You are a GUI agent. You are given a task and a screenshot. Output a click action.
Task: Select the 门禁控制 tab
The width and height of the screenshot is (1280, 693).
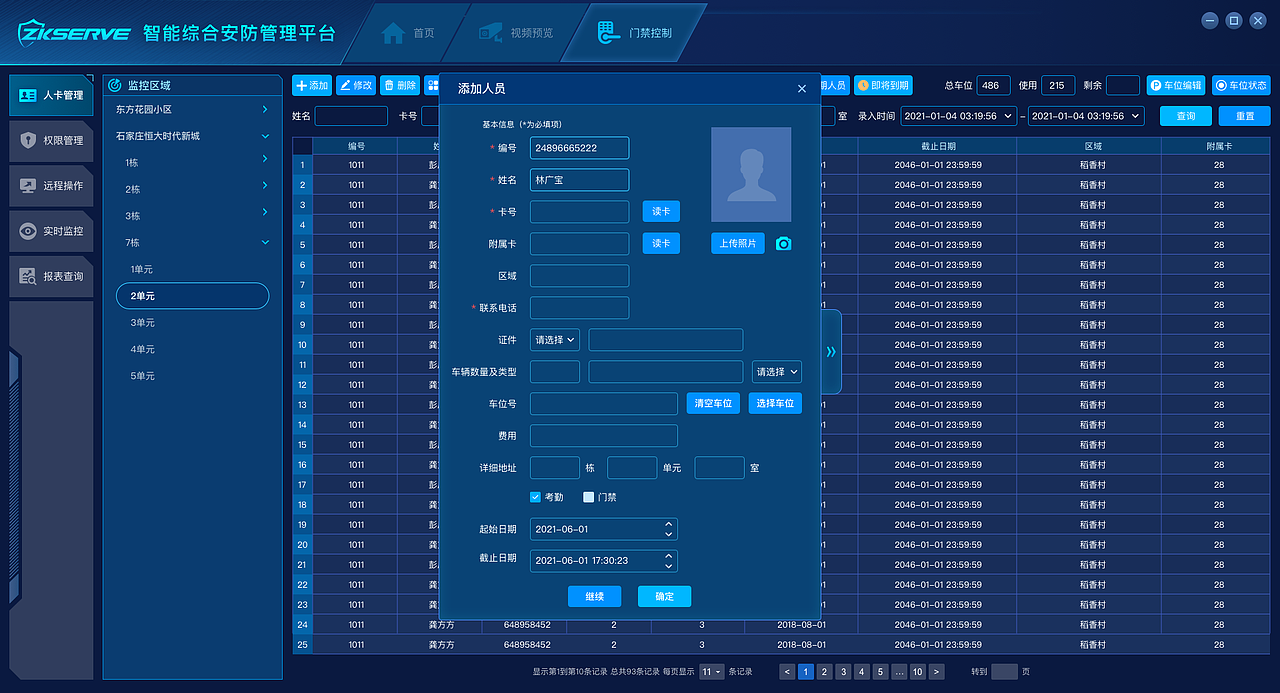point(634,33)
